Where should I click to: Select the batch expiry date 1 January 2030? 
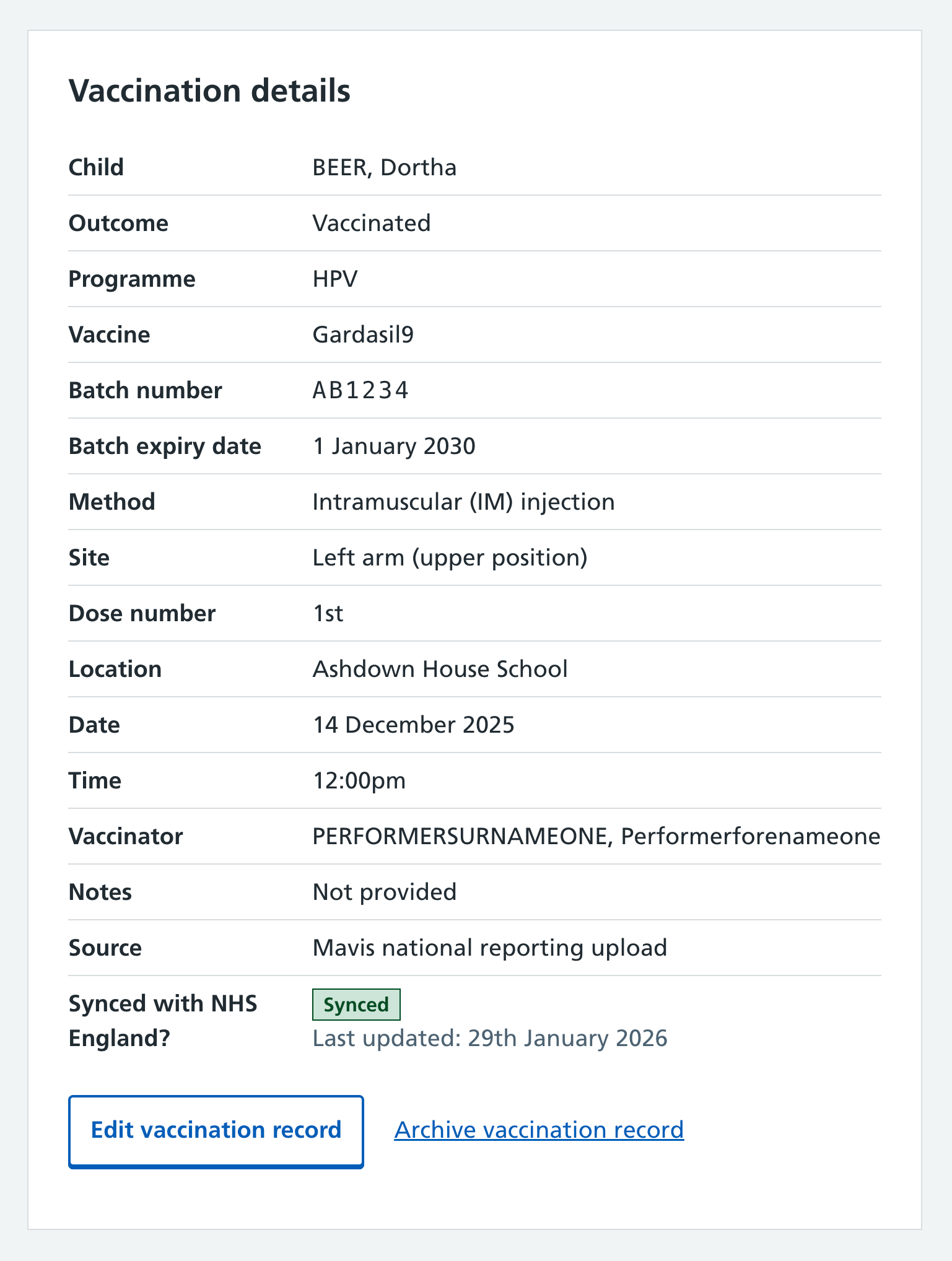(x=394, y=446)
